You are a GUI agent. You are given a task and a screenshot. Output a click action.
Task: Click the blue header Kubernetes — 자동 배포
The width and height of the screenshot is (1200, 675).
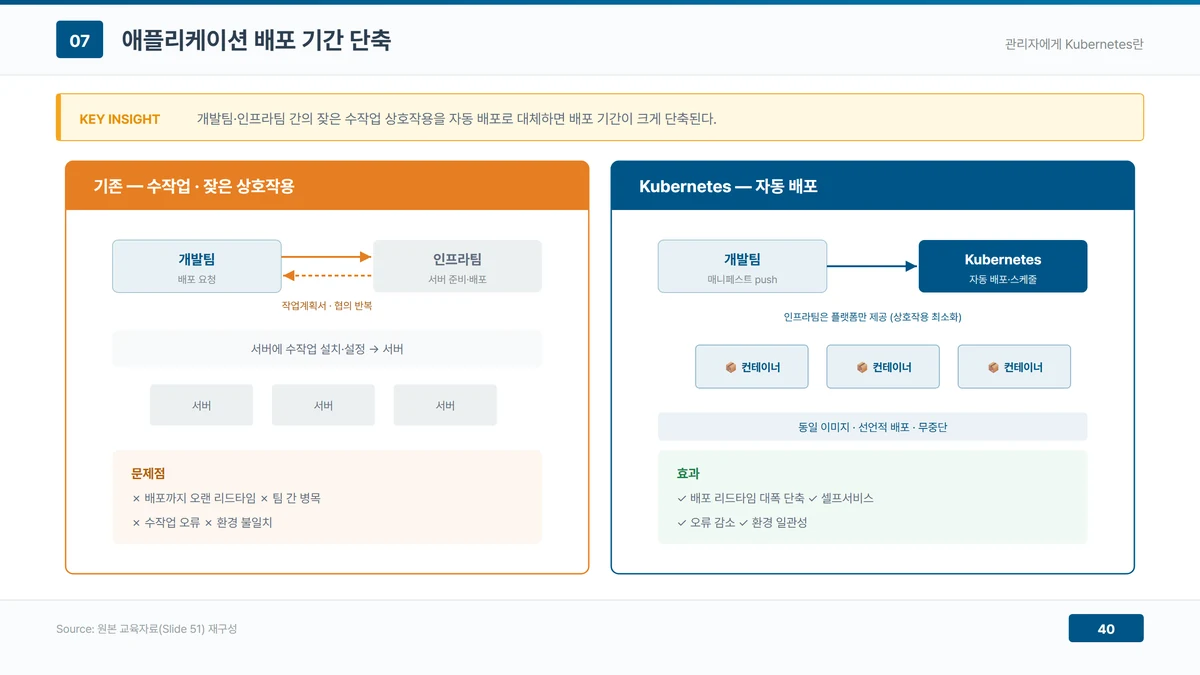point(872,186)
